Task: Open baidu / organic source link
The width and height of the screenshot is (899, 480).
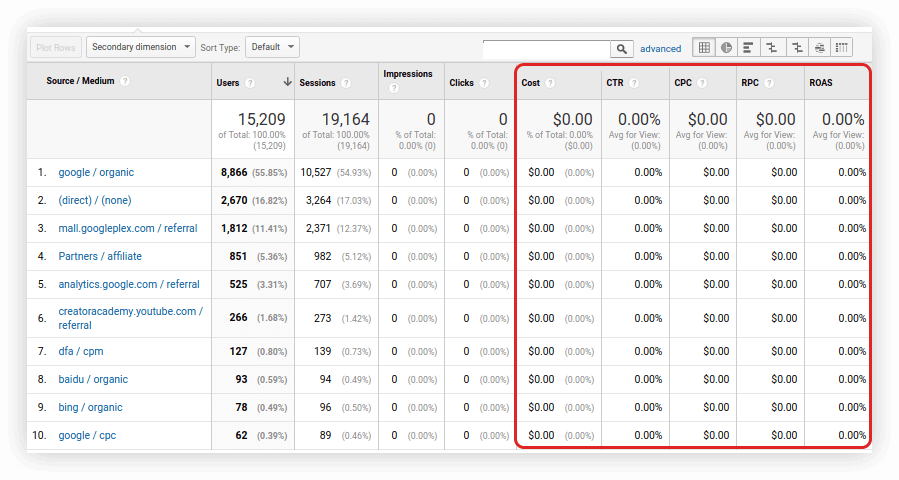Action: [93, 379]
